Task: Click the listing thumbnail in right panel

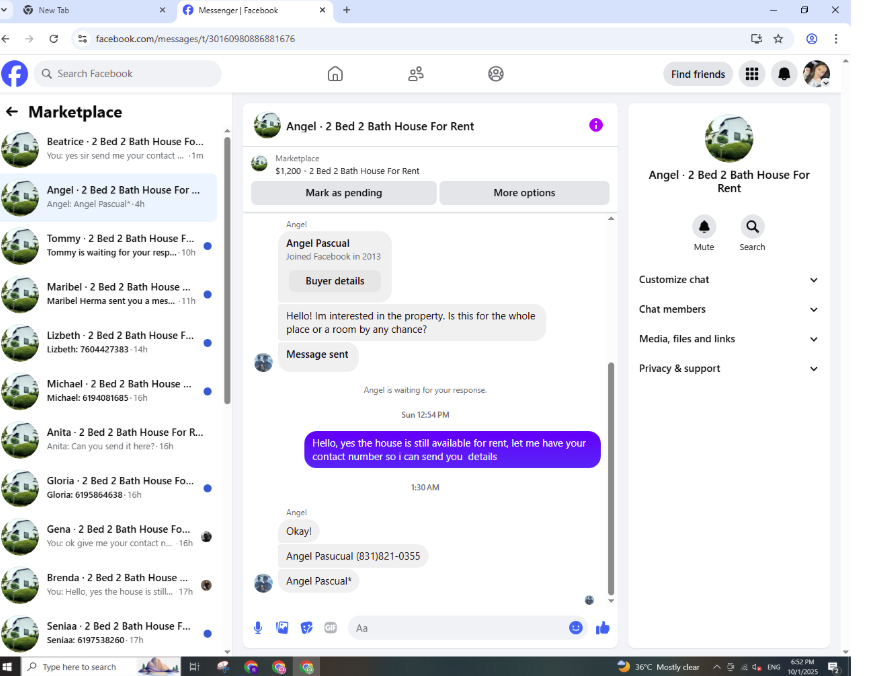Action: tap(729, 138)
